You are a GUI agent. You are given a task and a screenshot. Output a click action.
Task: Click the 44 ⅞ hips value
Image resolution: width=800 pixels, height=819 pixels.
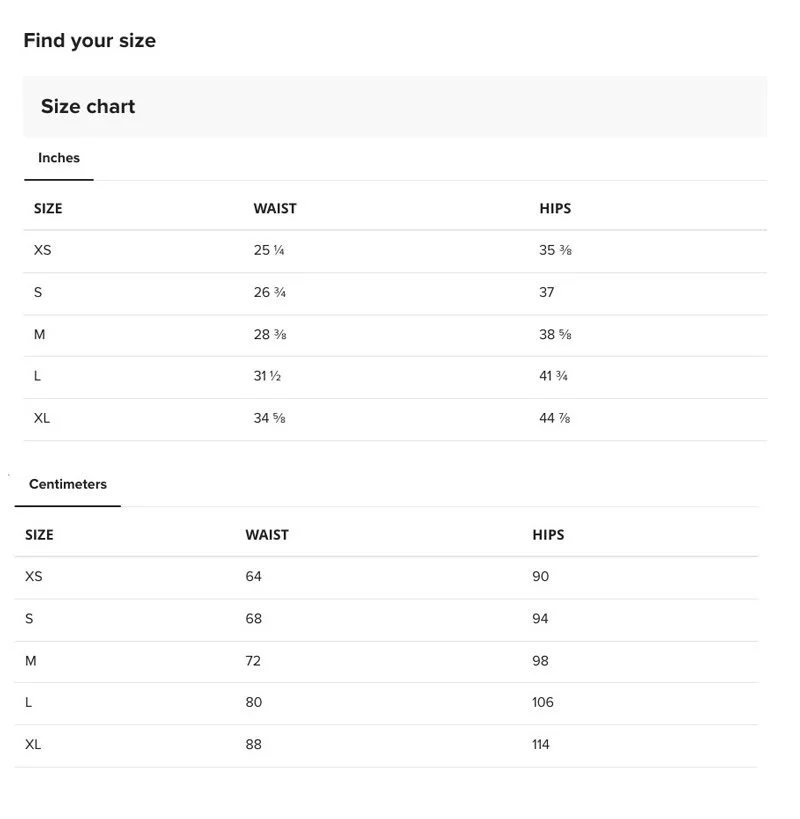(x=555, y=418)
